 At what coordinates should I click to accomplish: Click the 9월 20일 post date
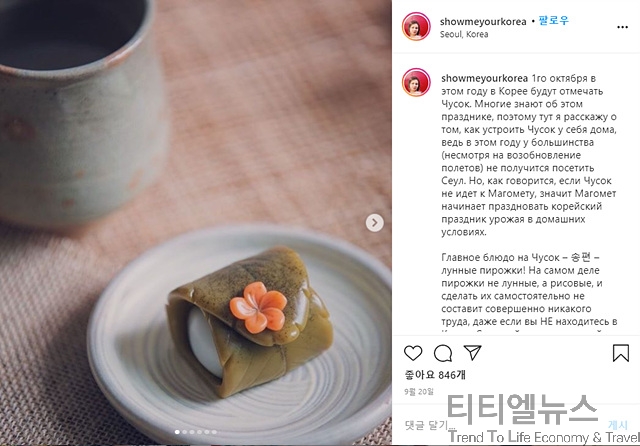419,392
